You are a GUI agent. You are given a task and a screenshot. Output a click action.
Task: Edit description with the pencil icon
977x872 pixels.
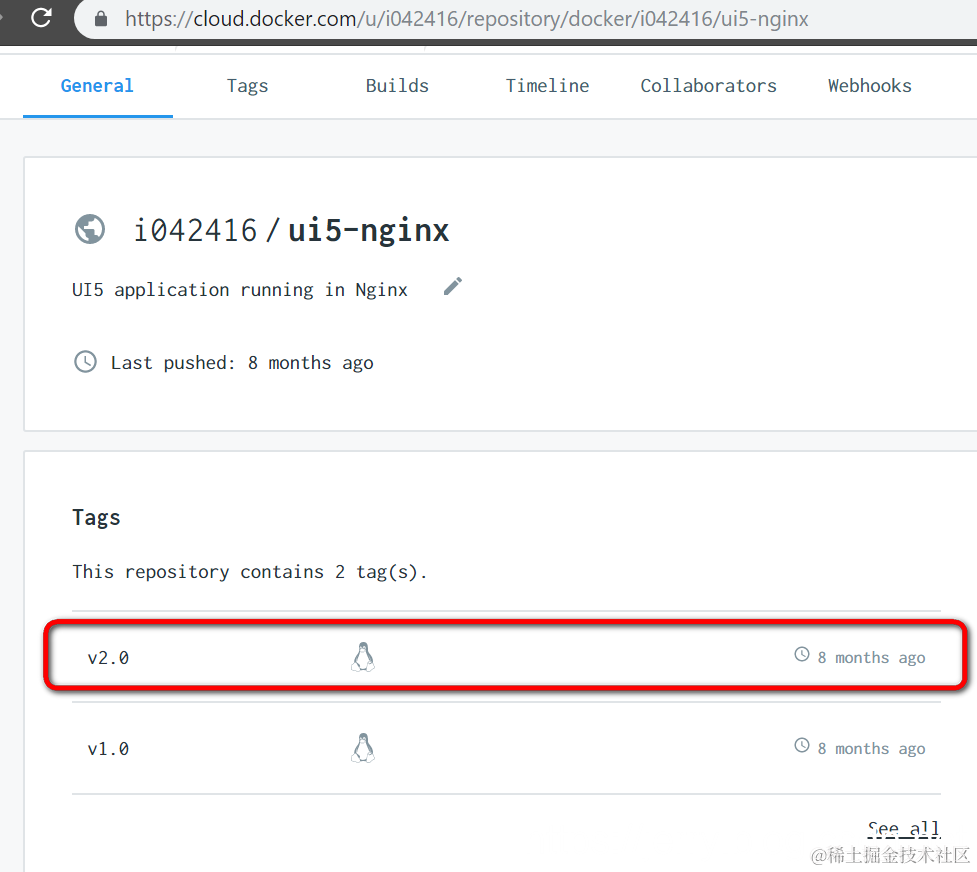453,287
